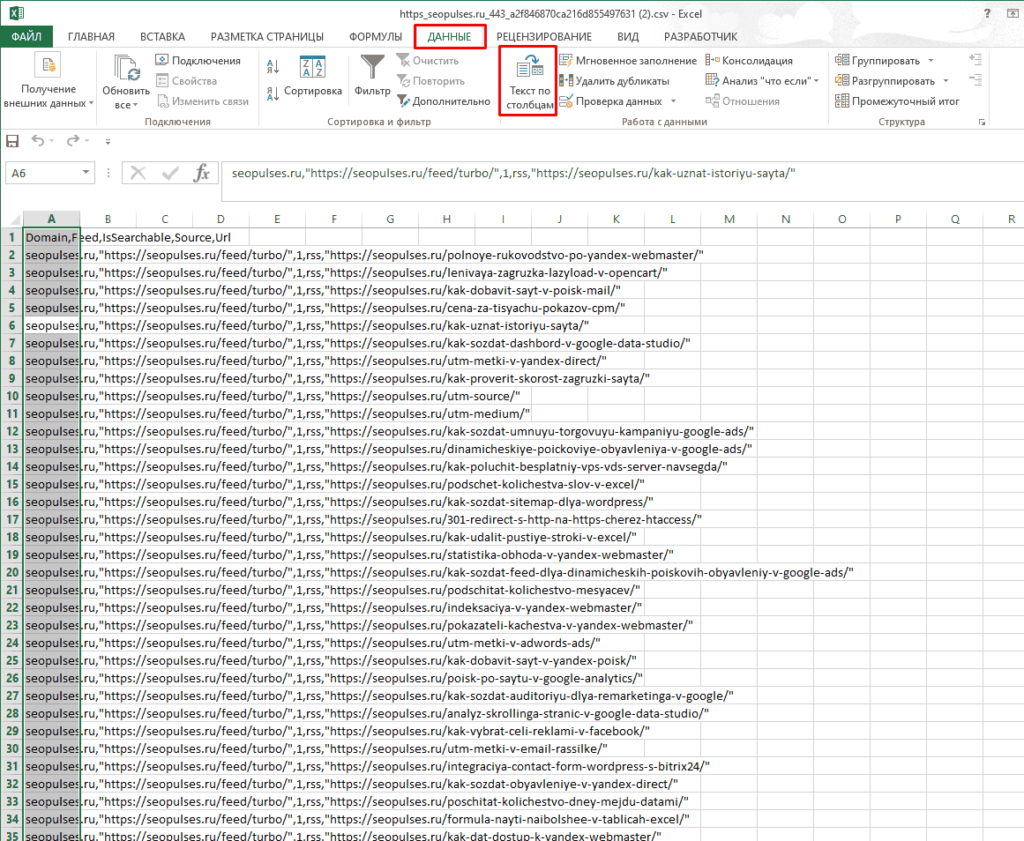This screenshot has height=841, width=1024.
Task: Open the Проверка данных dropdown arrow
Action: [x=673, y=101]
